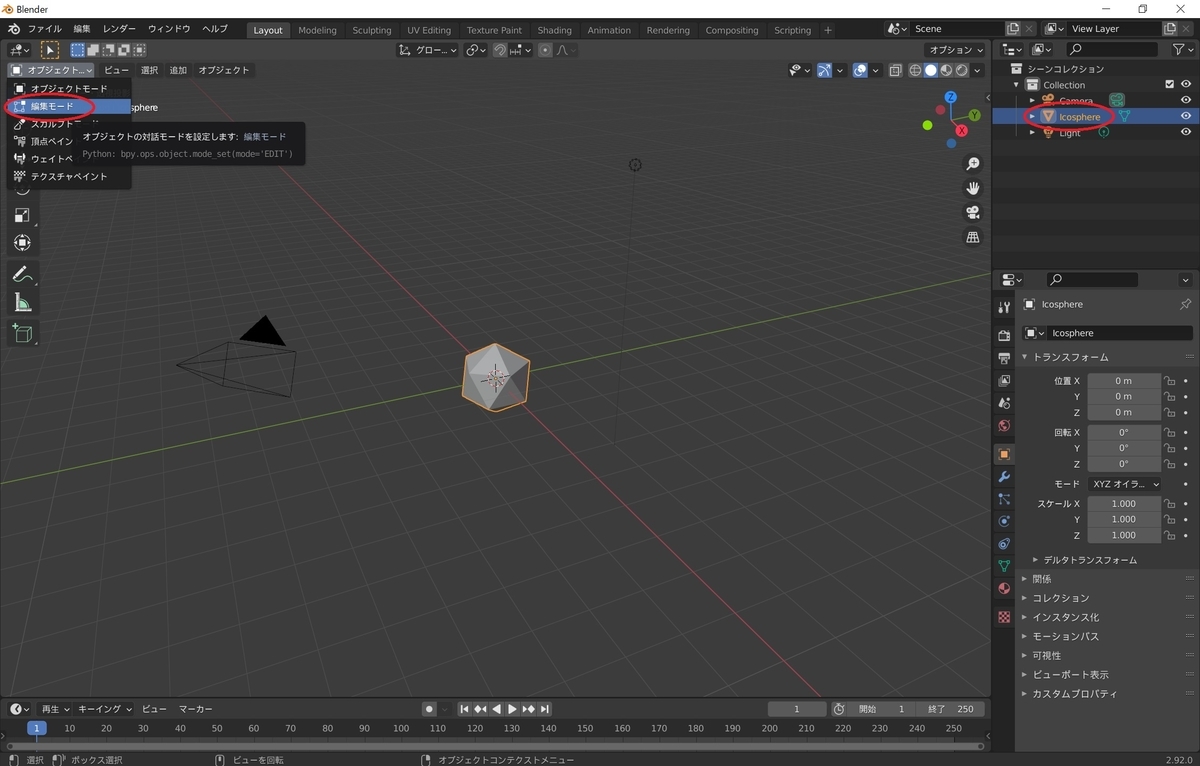Screen dimensions: 1200x766
Task: Open the Tool properties tab
Action: pyautogui.click(x=1004, y=307)
